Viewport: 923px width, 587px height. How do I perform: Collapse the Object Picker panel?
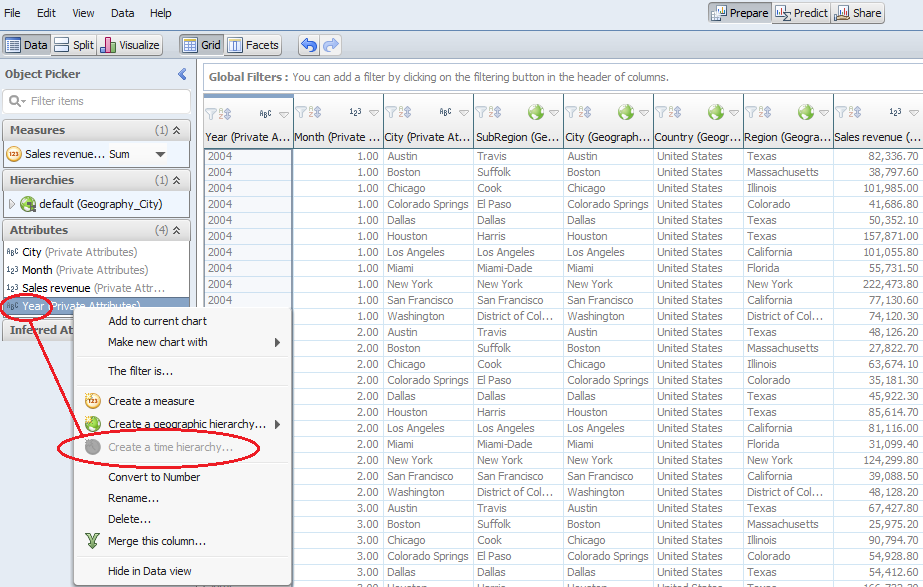182,74
